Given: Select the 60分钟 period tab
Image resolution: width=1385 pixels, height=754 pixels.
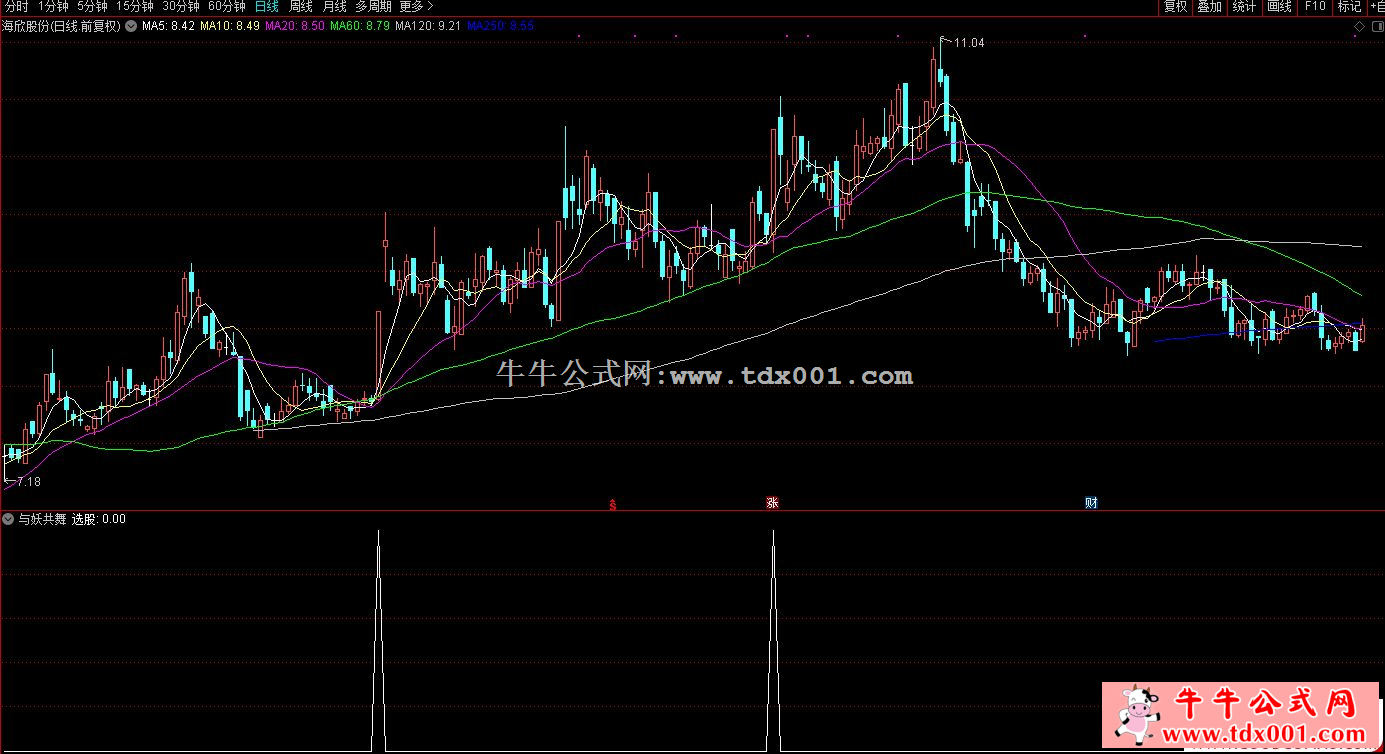Looking at the screenshot, I should (x=227, y=6).
